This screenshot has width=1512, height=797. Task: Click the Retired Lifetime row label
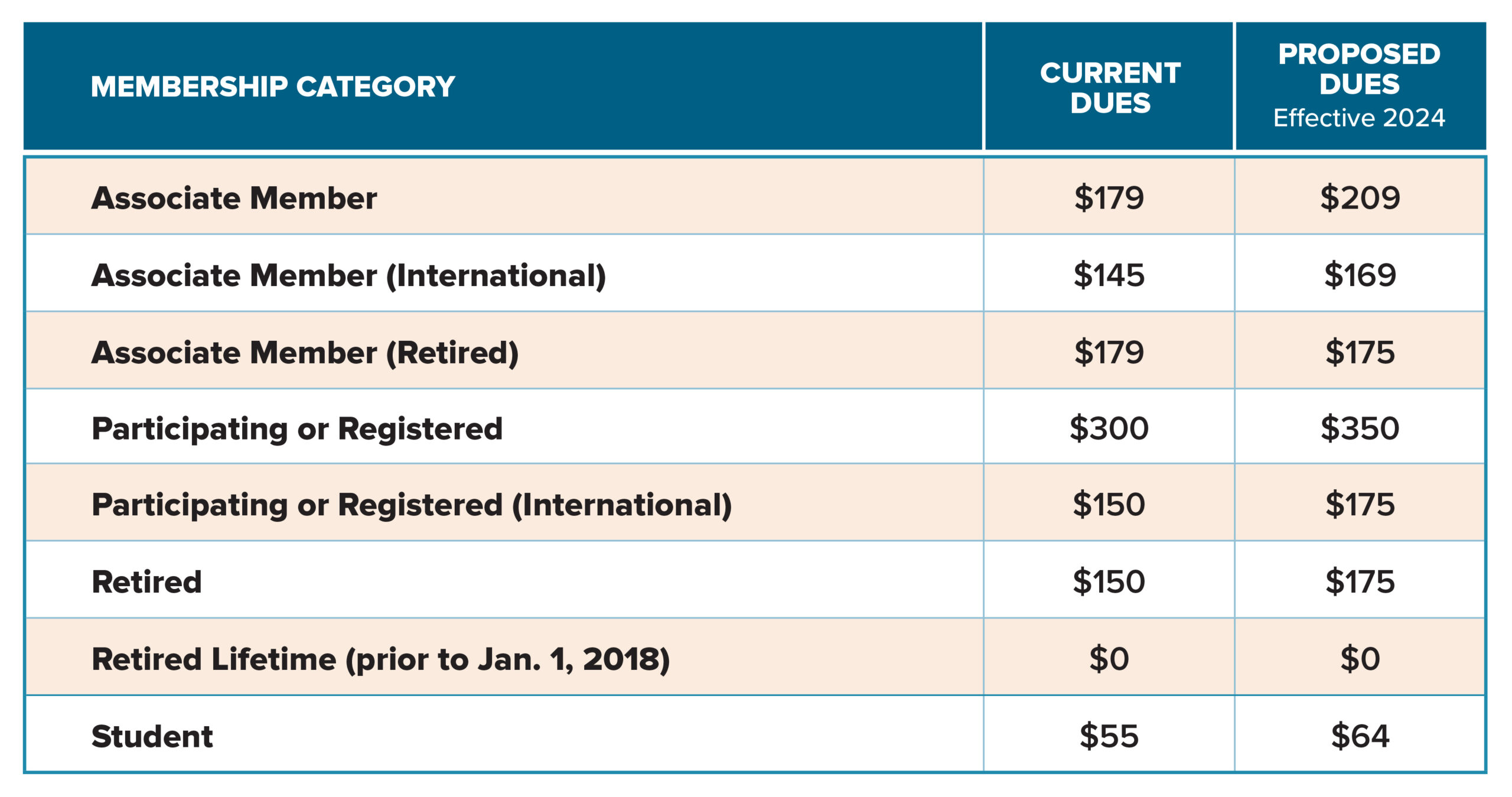pyautogui.click(x=381, y=659)
